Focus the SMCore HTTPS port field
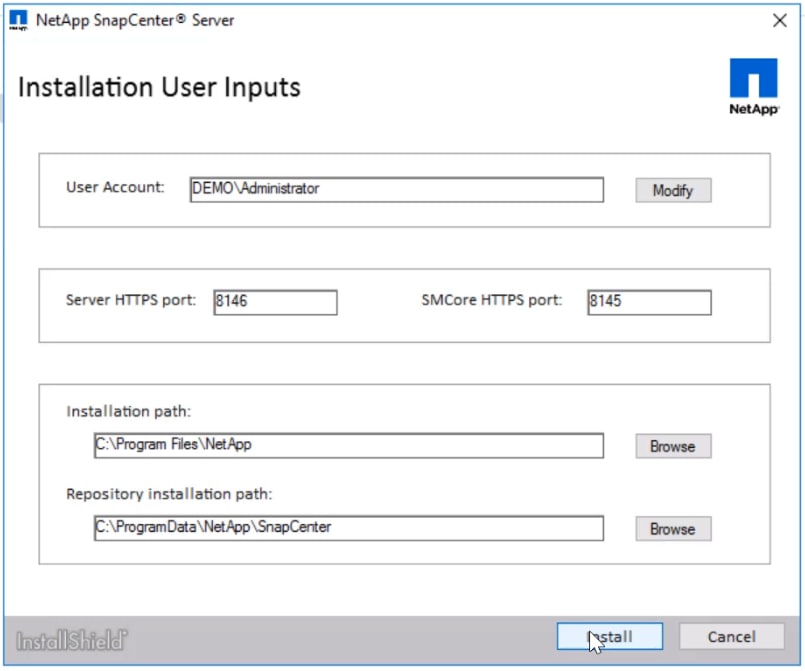 [x=649, y=302]
